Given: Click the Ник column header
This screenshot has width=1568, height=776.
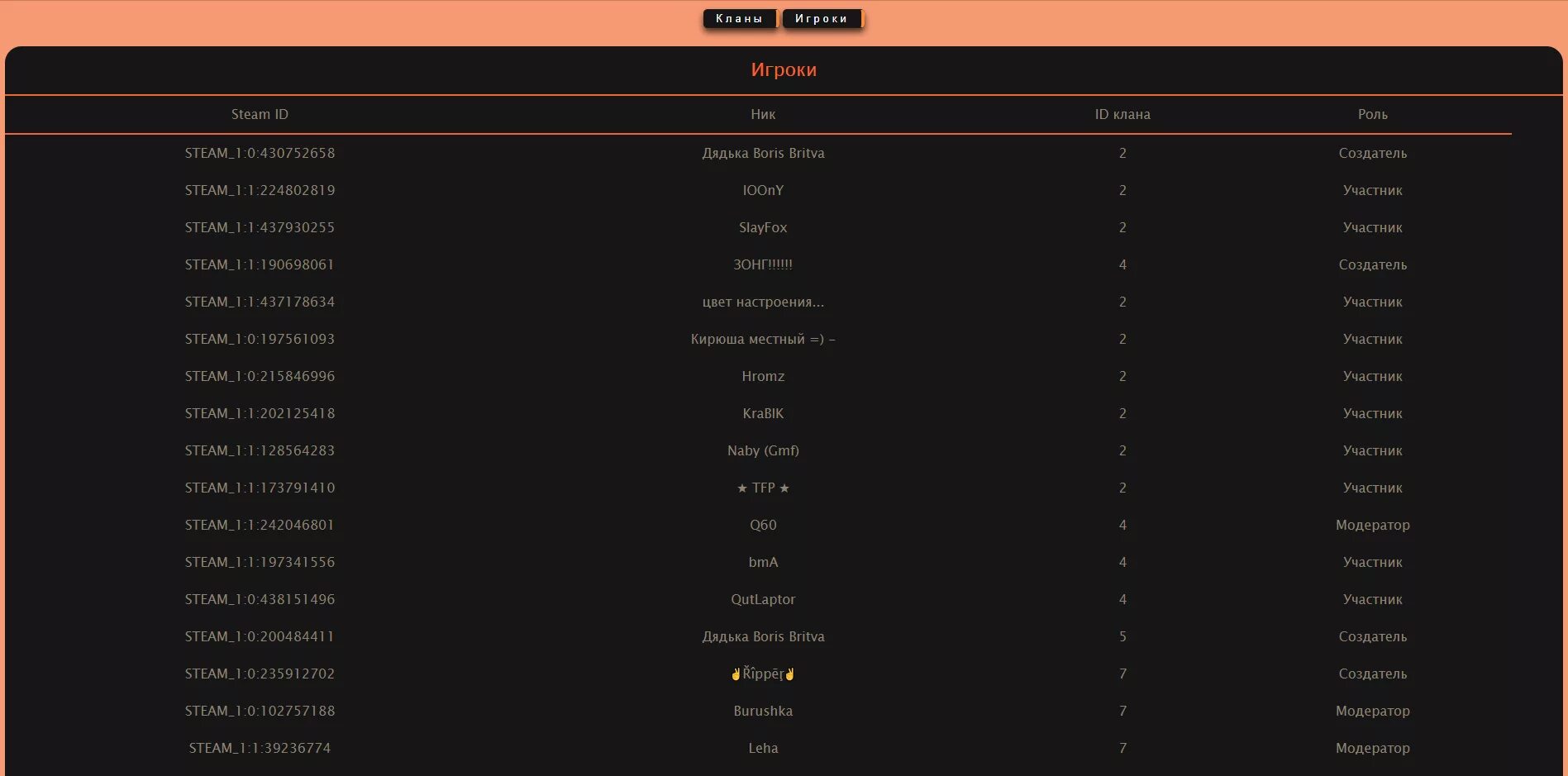Looking at the screenshot, I should pyautogui.click(x=763, y=114).
